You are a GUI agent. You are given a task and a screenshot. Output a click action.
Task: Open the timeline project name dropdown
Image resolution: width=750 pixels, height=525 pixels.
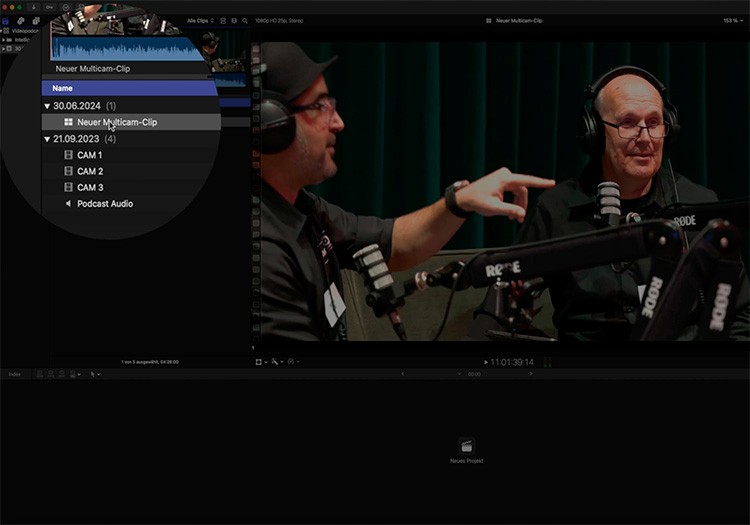(x=460, y=374)
